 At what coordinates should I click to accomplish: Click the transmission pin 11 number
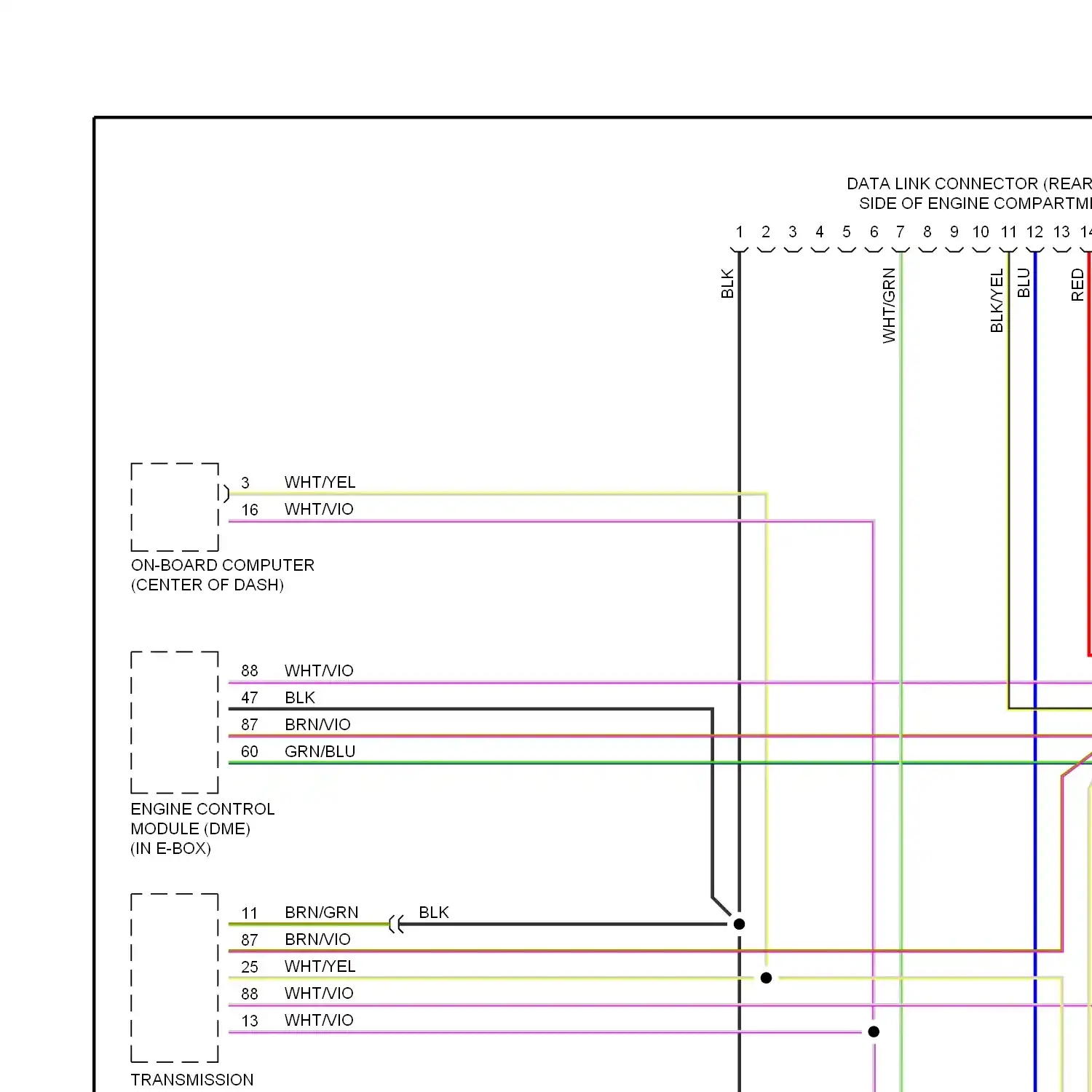[250, 914]
